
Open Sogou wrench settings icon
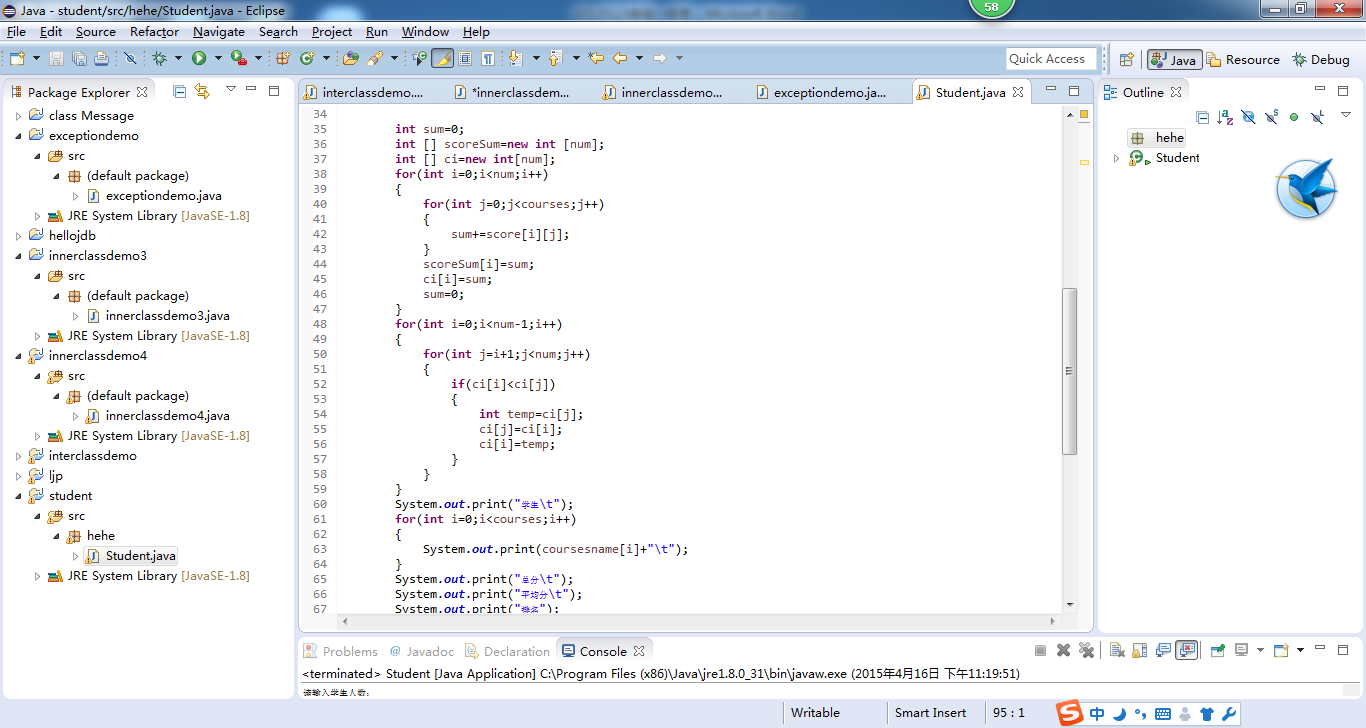1230,714
